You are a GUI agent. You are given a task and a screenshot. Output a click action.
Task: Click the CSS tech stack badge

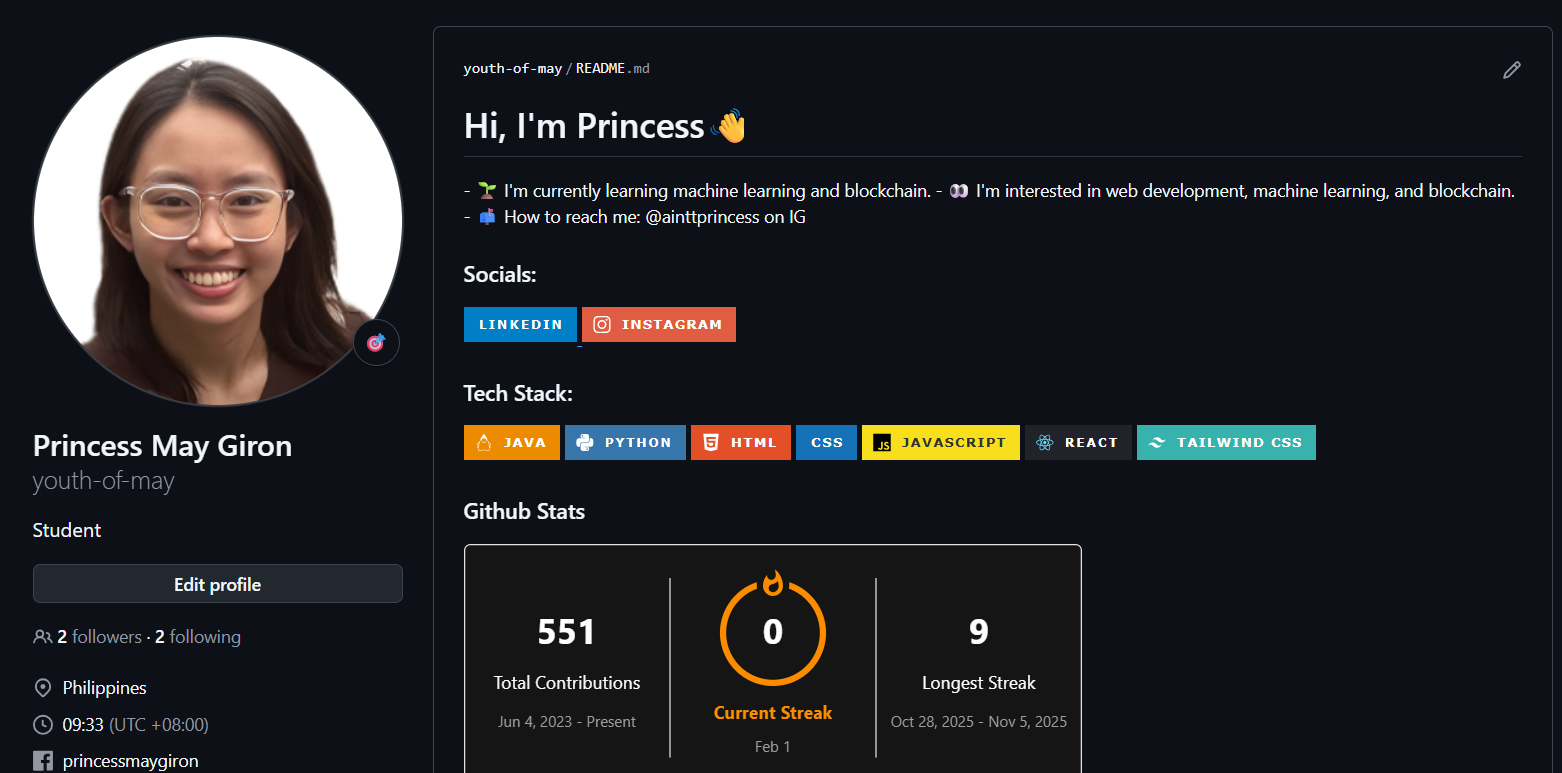826,443
